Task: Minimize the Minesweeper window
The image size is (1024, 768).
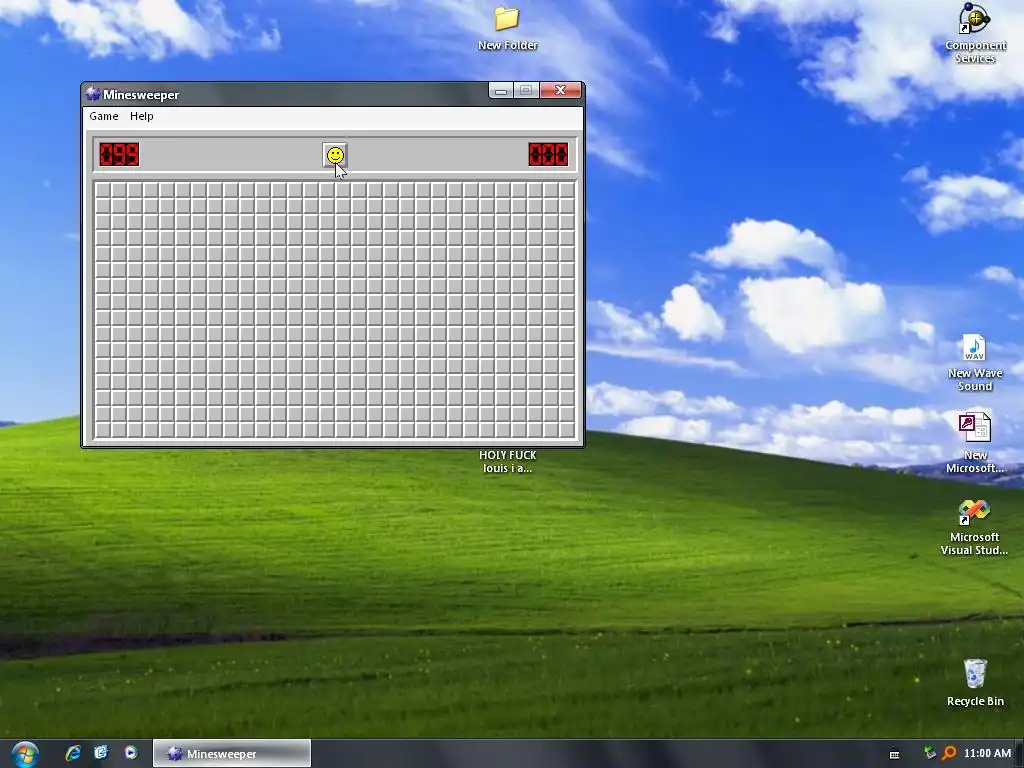Action: [x=501, y=91]
